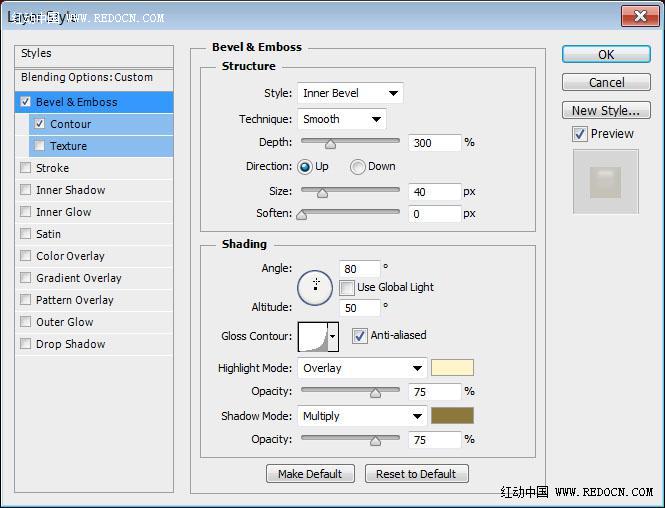Open the Inner Shadow settings entry
Image resolution: width=665 pixels, height=508 pixels.
tap(94, 190)
